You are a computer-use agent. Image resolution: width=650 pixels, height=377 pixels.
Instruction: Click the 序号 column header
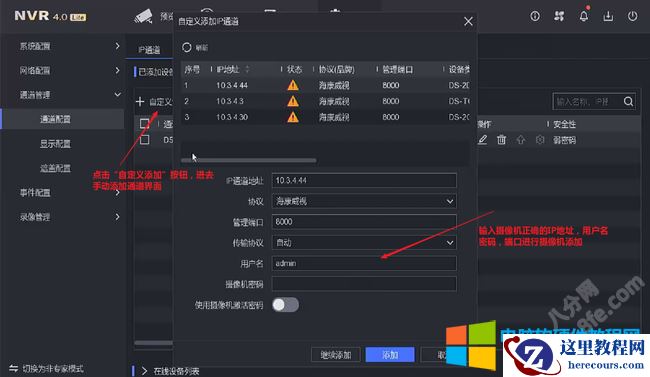(192, 69)
